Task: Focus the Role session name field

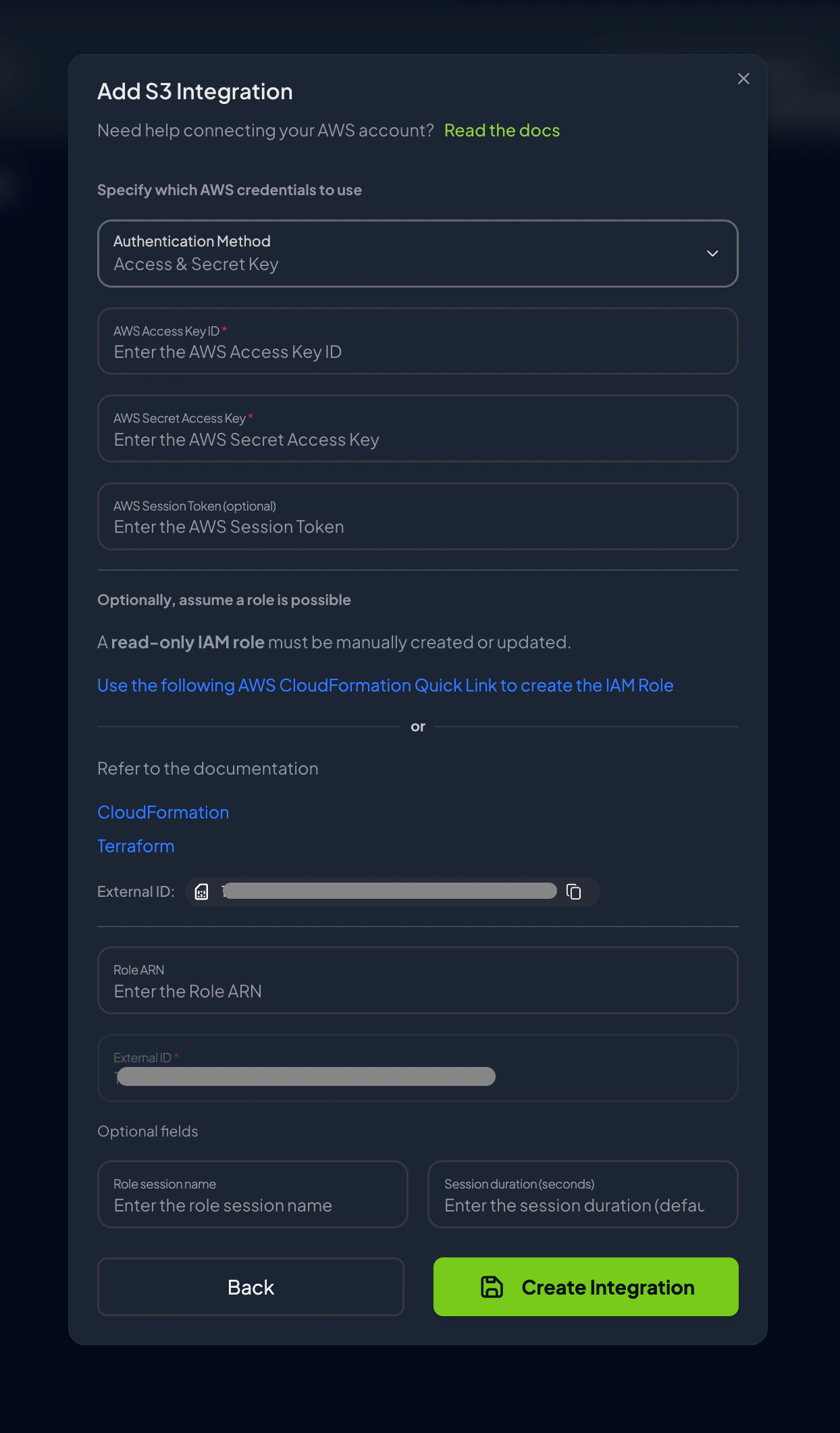Action: tap(252, 1195)
